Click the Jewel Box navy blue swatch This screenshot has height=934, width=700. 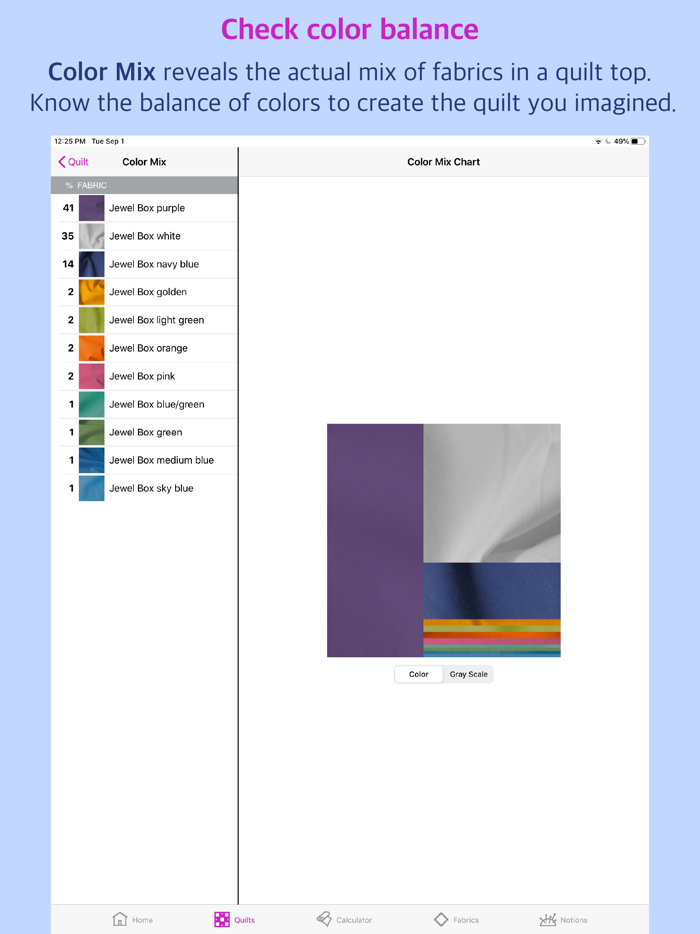(x=92, y=264)
